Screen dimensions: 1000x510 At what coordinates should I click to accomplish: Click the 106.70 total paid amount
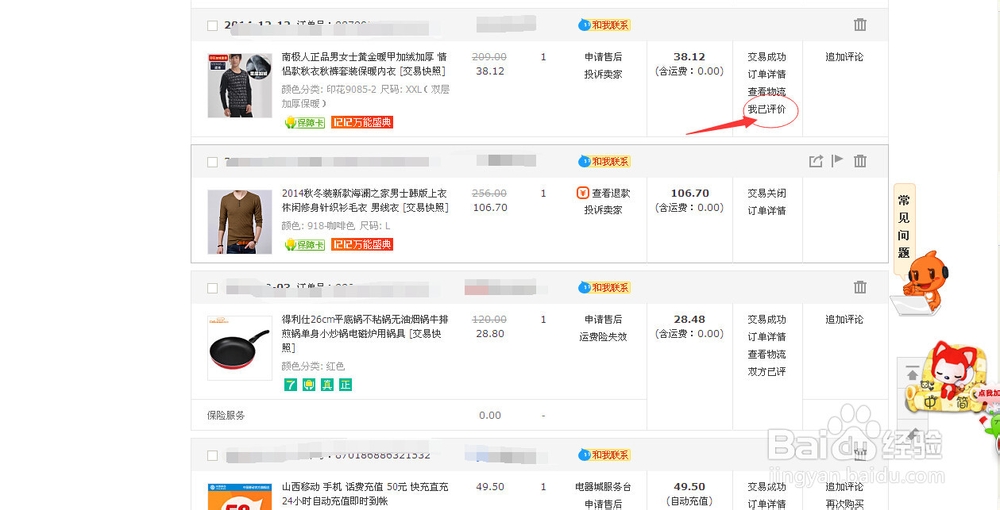[689, 193]
